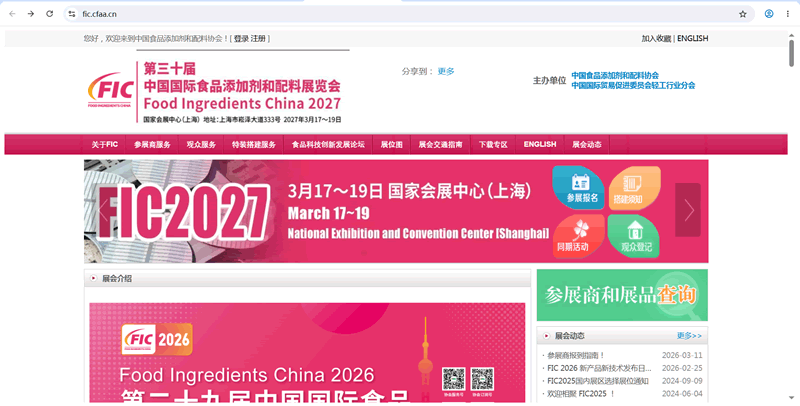The width and height of the screenshot is (800, 406).
Task: Open the 搭建须知 construction notice tile
Action: click(x=635, y=187)
